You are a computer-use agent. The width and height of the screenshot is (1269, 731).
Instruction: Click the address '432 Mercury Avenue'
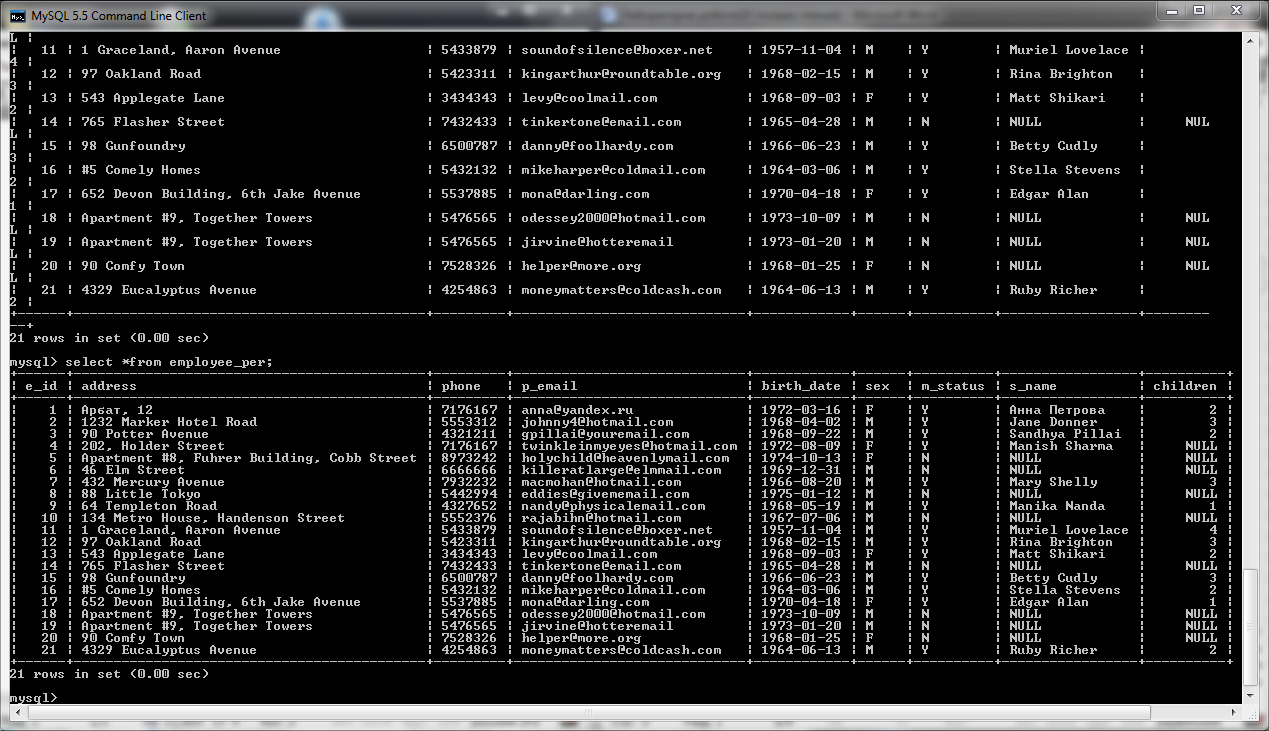point(153,482)
